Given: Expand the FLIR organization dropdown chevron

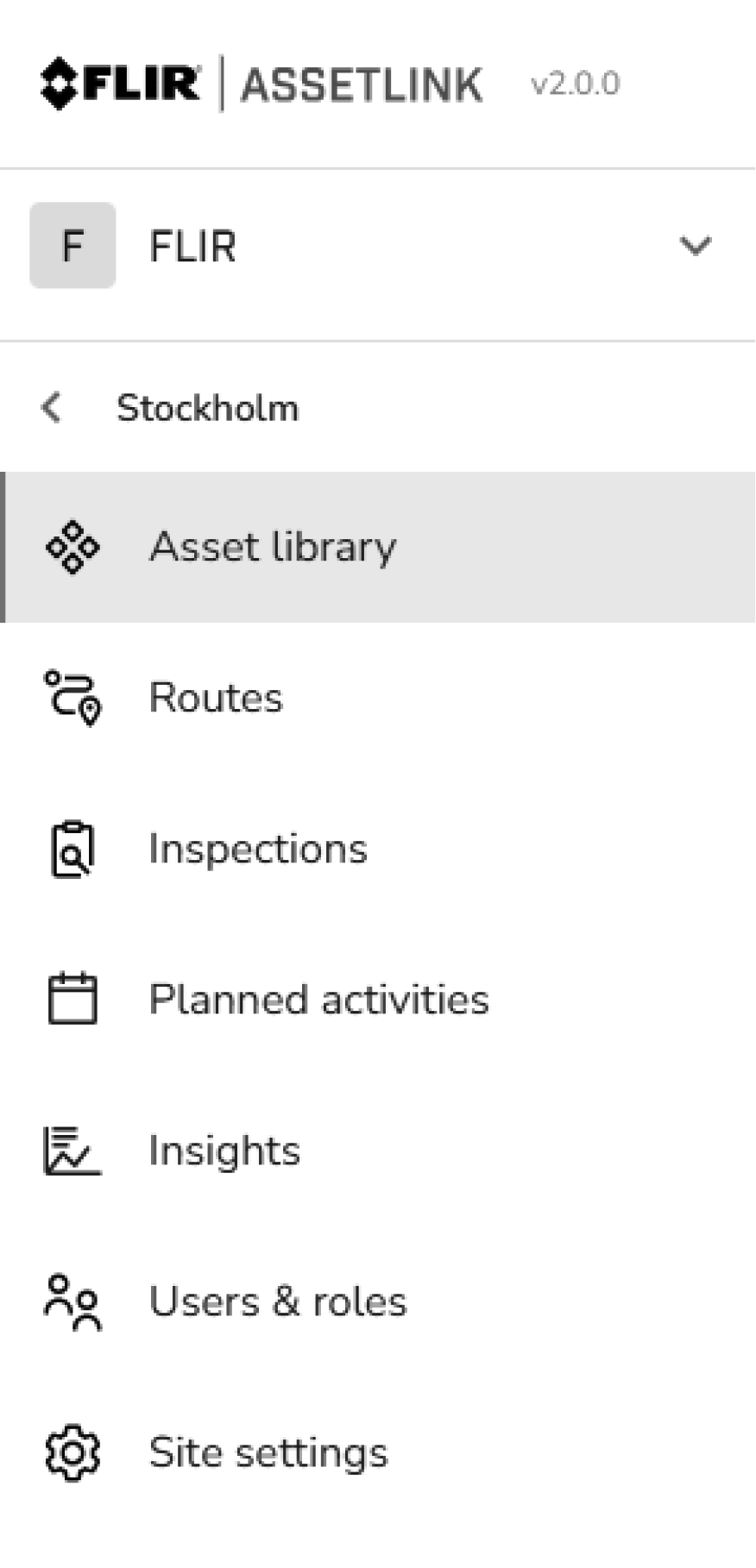Looking at the screenshot, I should point(695,246).
